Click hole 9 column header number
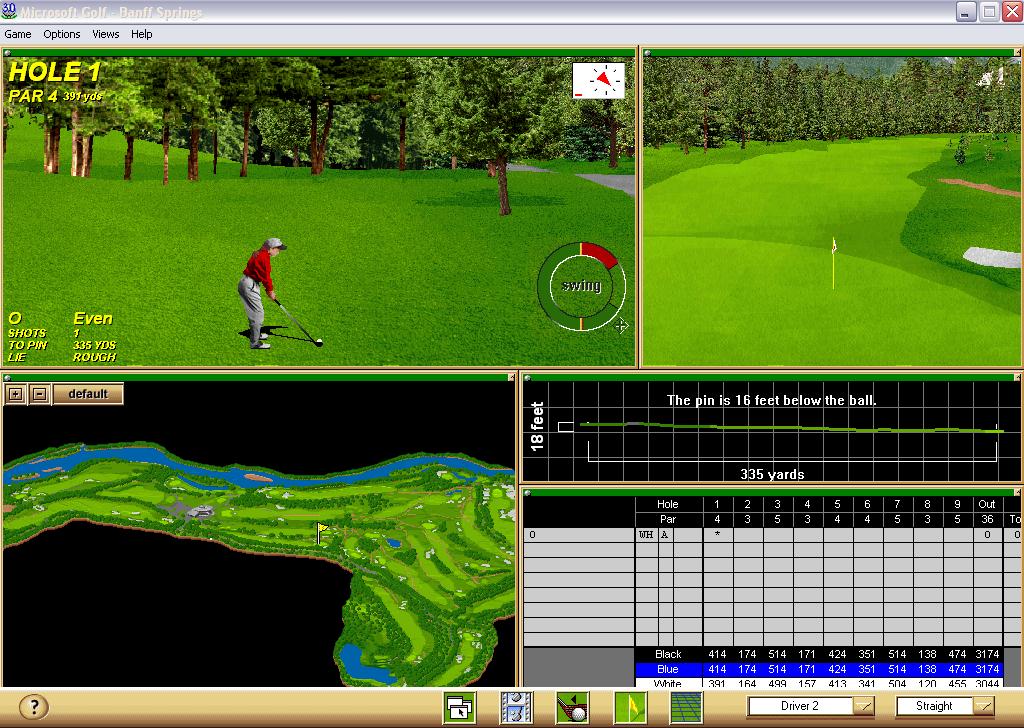Screen dimensions: 1024x728 pos(957,504)
